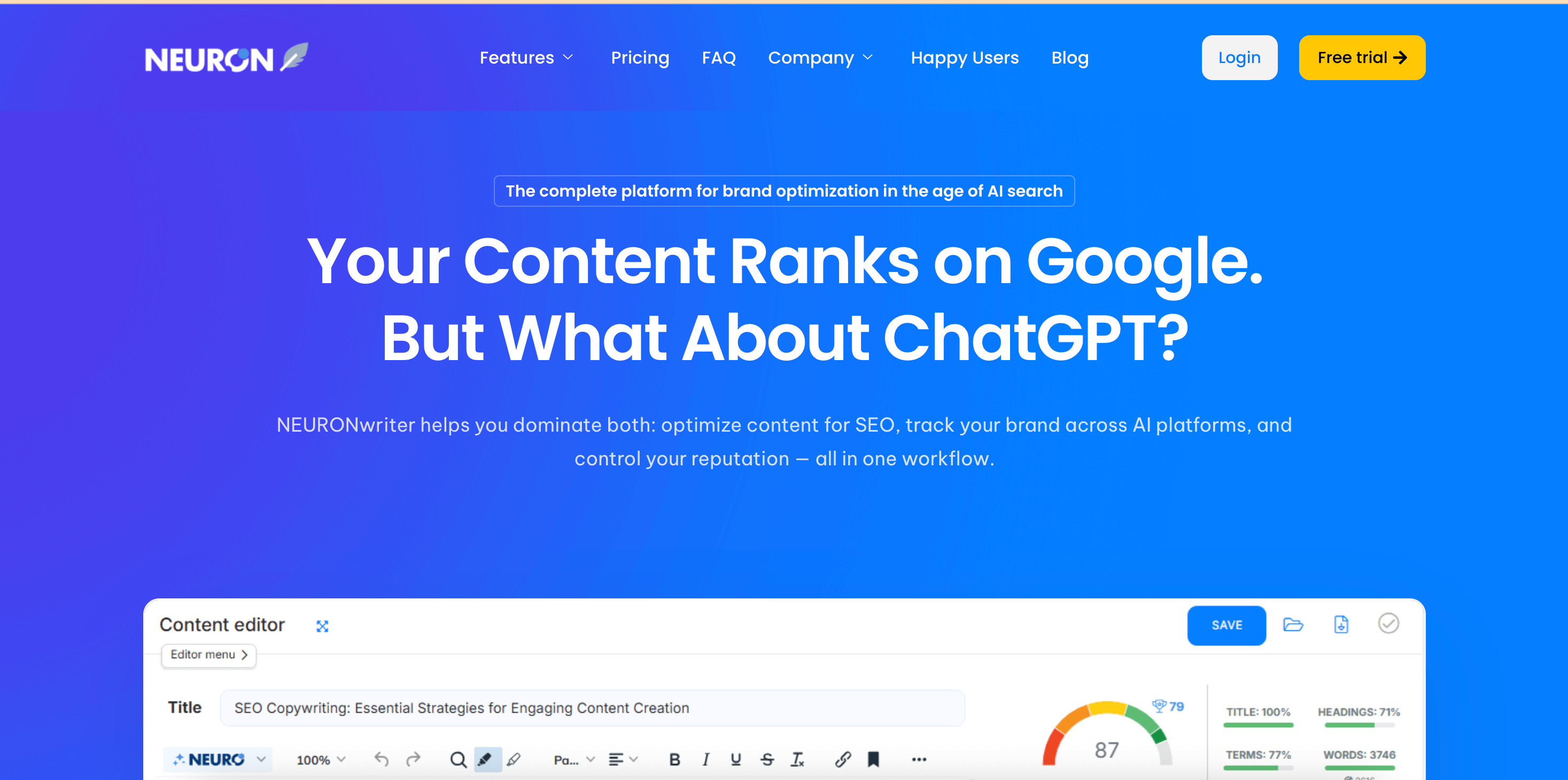This screenshot has width=1568, height=780.
Task: Click the Login button
Action: click(x=1239, y=58)
